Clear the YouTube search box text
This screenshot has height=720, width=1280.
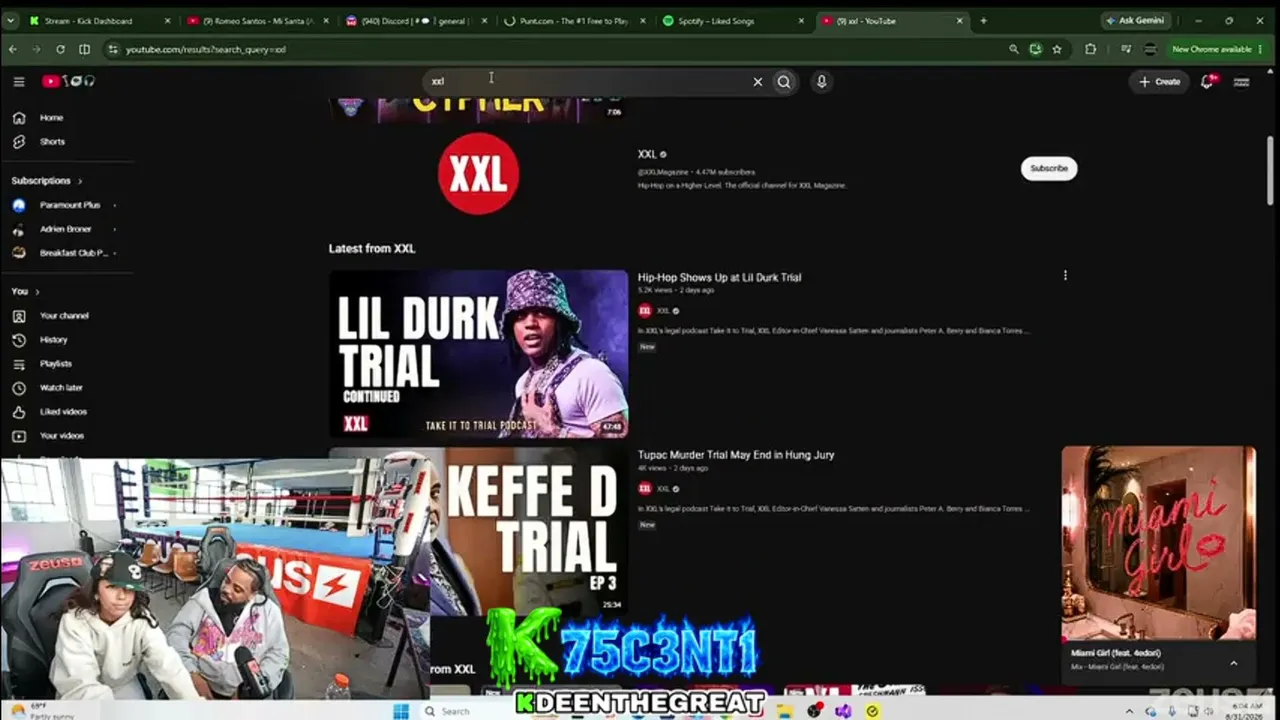click(x=757, y=82)
